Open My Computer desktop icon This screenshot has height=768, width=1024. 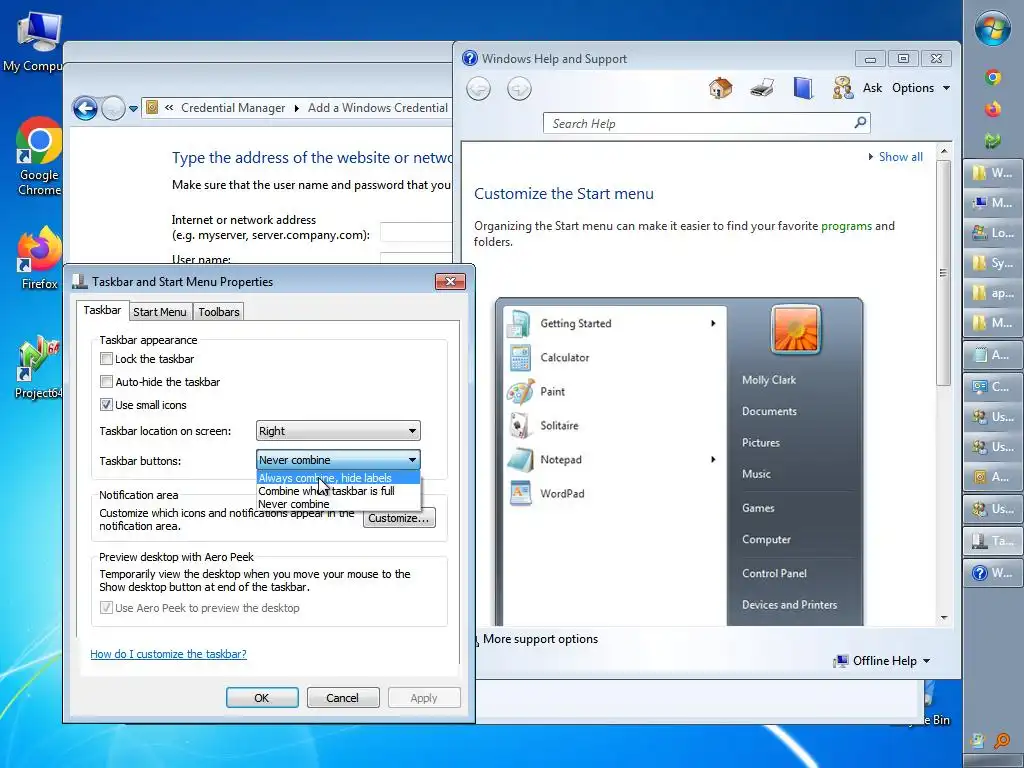click(36, 42)
